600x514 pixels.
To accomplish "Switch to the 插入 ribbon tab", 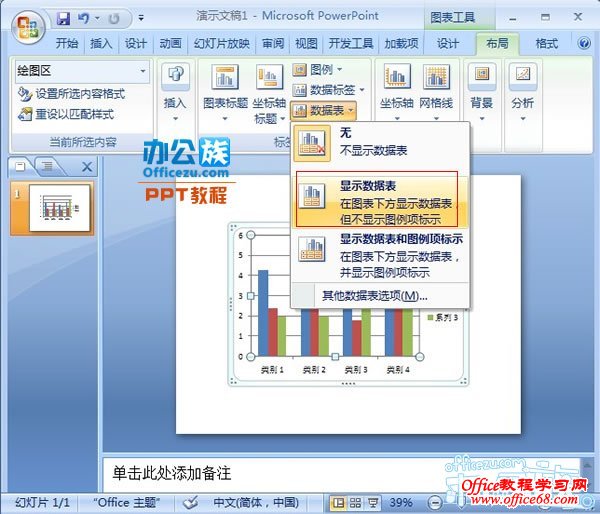I will point(101,43).
